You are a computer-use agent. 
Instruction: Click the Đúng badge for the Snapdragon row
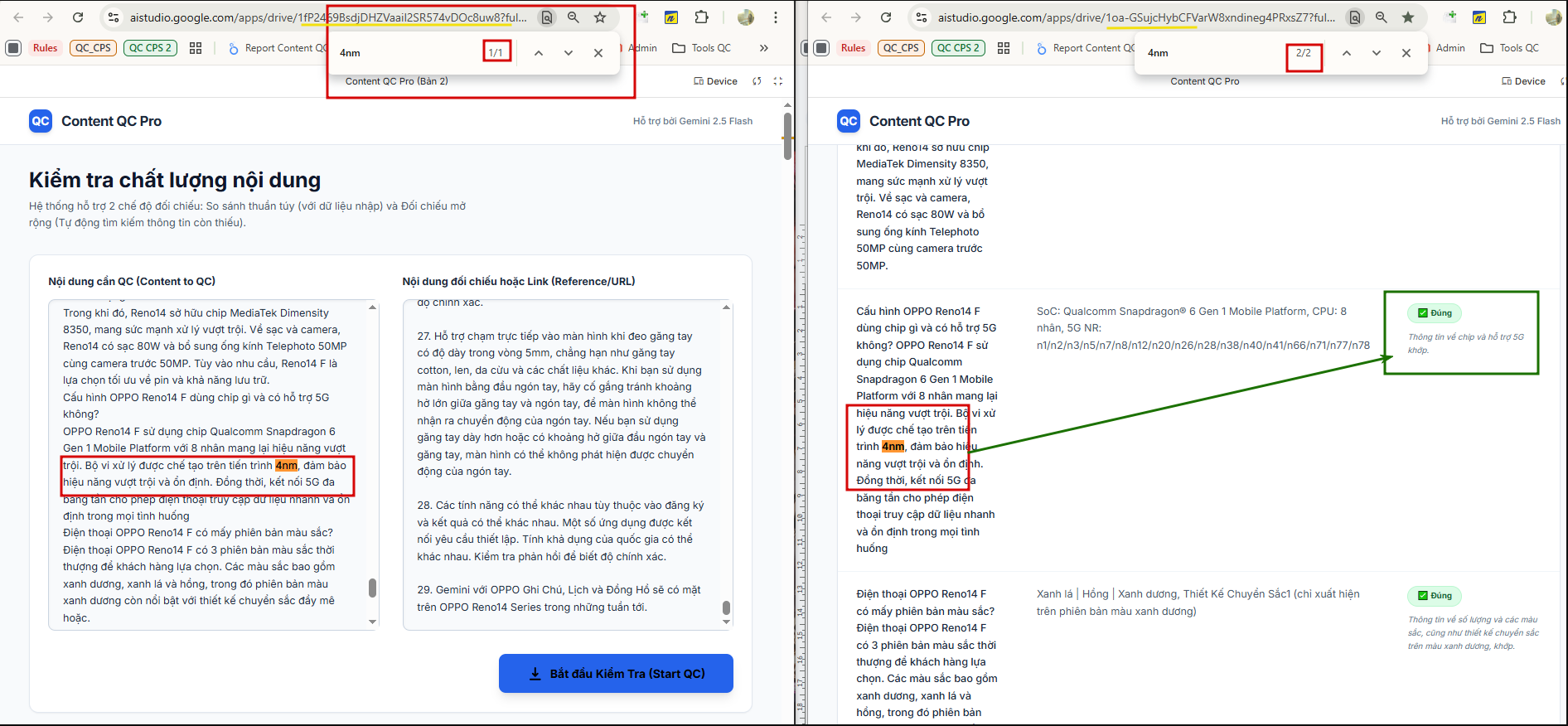pyautogui.click(x=1435, y=313)
